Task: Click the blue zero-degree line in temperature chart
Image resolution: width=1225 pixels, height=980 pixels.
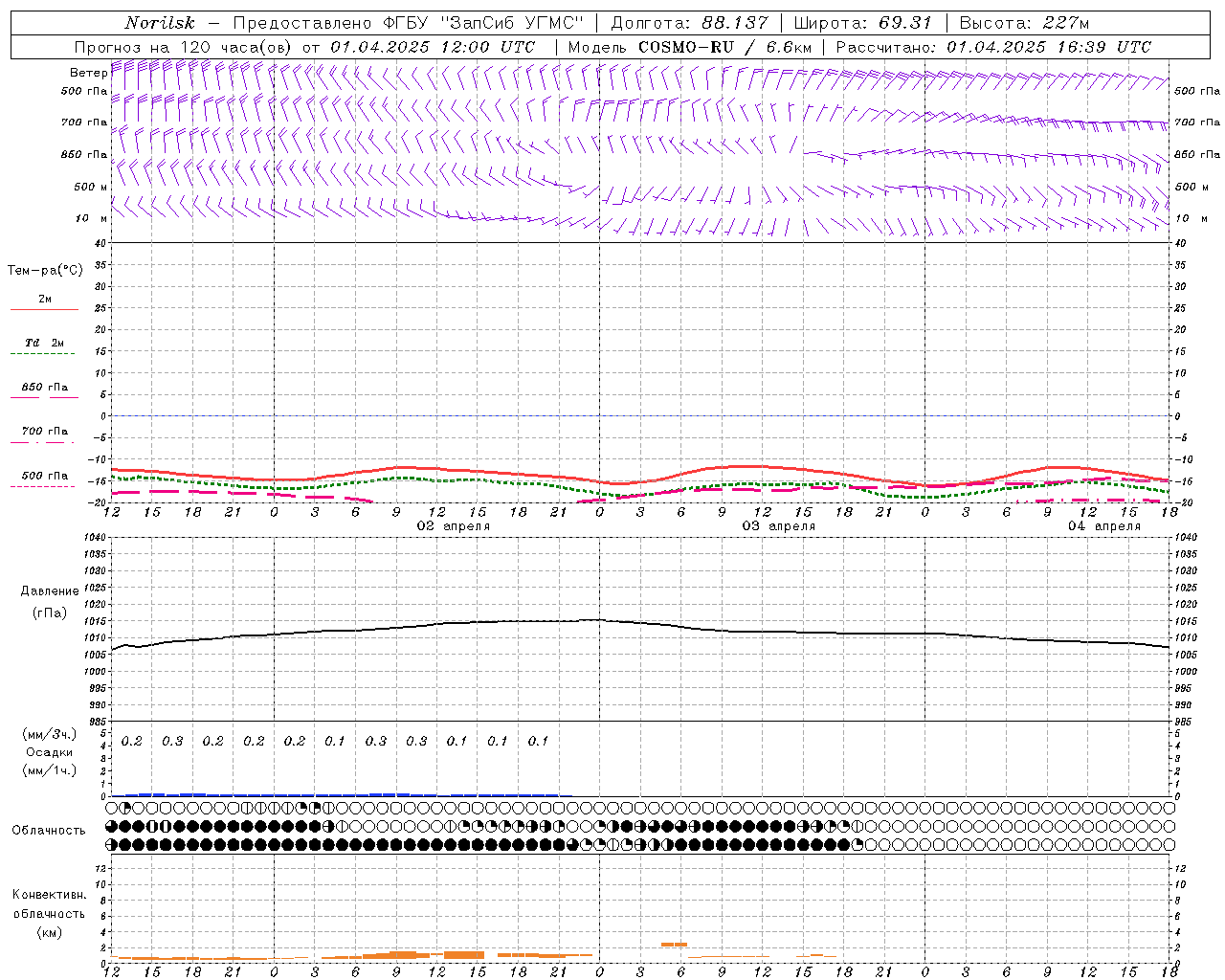Action: click(640, 415)
